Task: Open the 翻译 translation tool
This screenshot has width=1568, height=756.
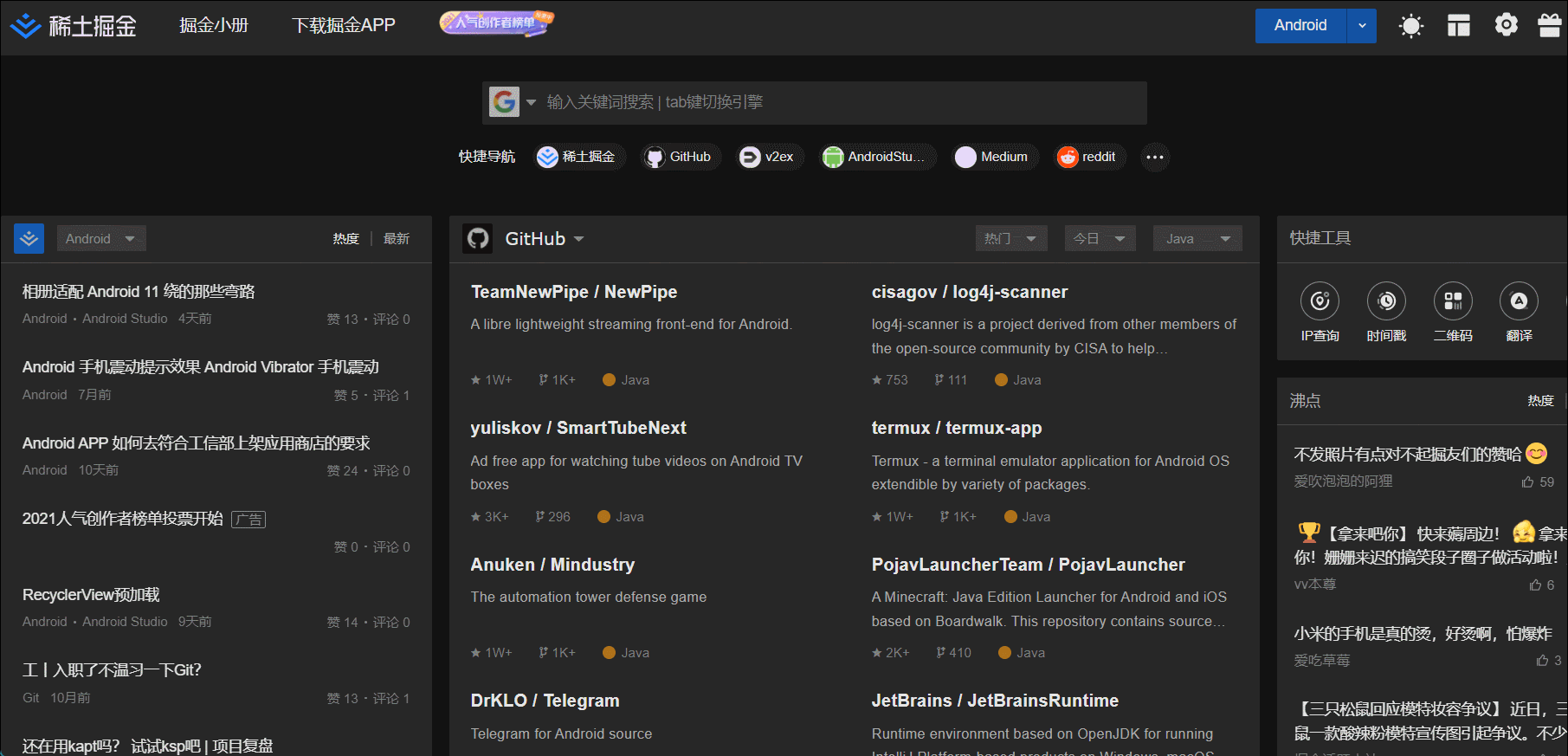Action: tap(1519, 312)
